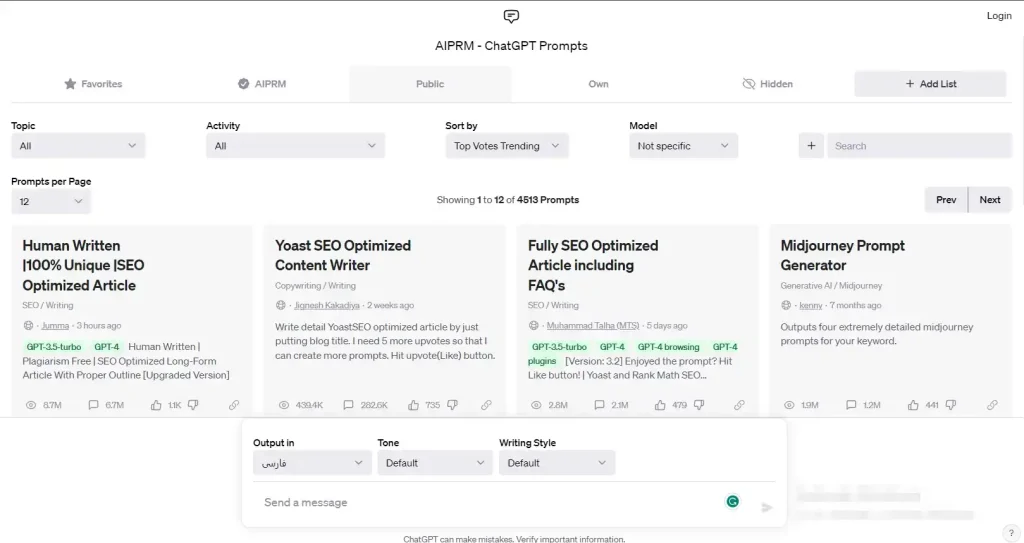The image size is (1024, 543).
Task: Expand the Topic dropdown
Action: (78, 146)
